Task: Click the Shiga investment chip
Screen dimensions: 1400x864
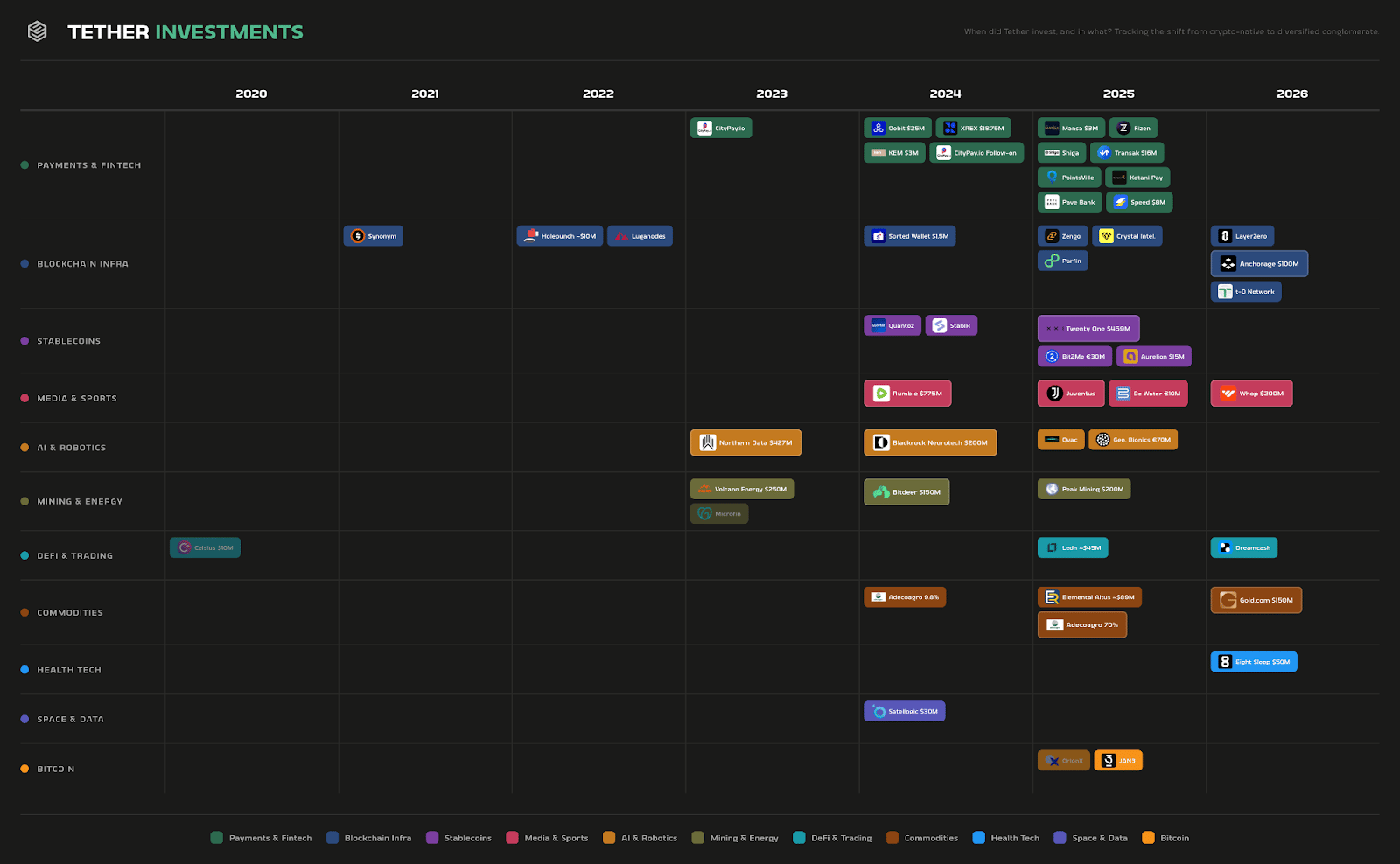Action: click(x=1061, y=152)
